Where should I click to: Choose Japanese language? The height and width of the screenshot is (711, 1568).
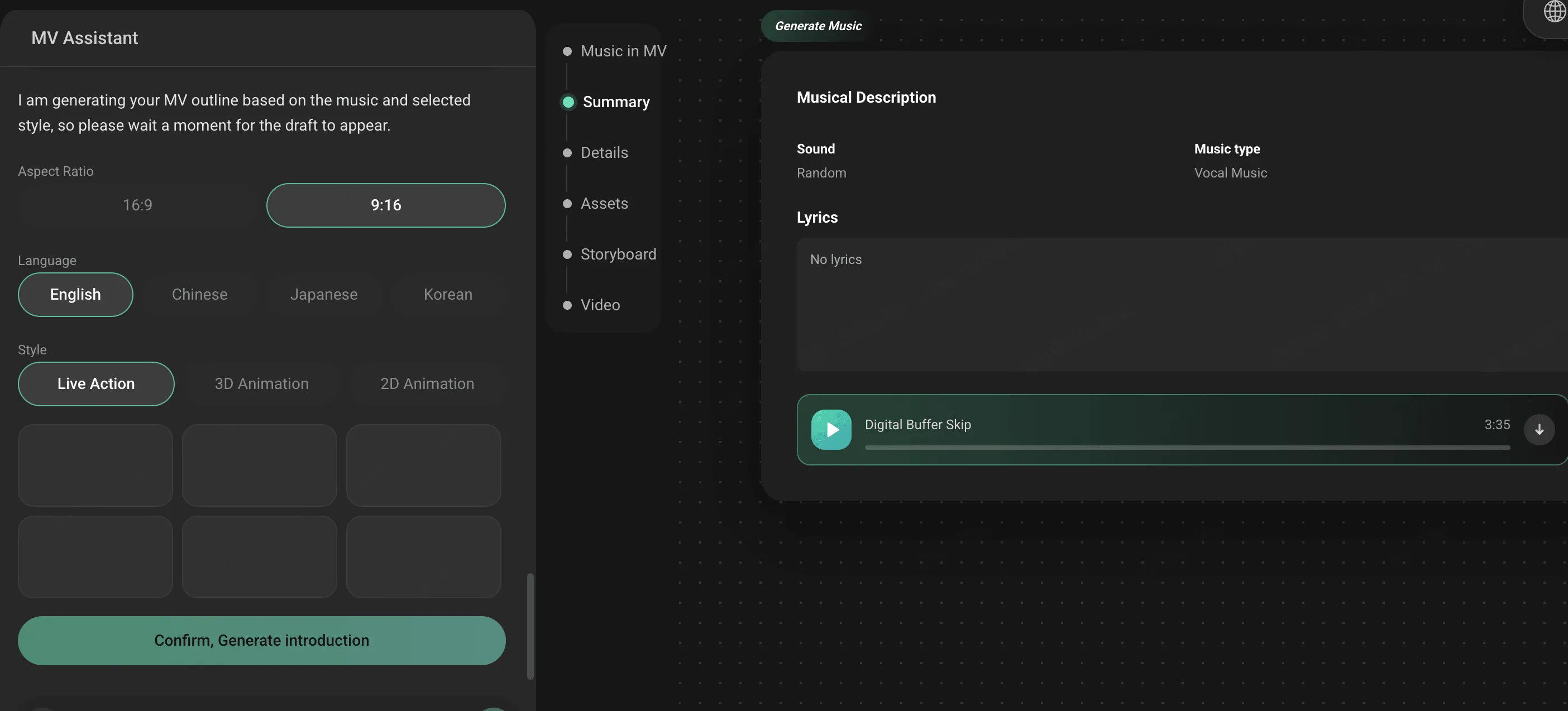tap(324, 294)
